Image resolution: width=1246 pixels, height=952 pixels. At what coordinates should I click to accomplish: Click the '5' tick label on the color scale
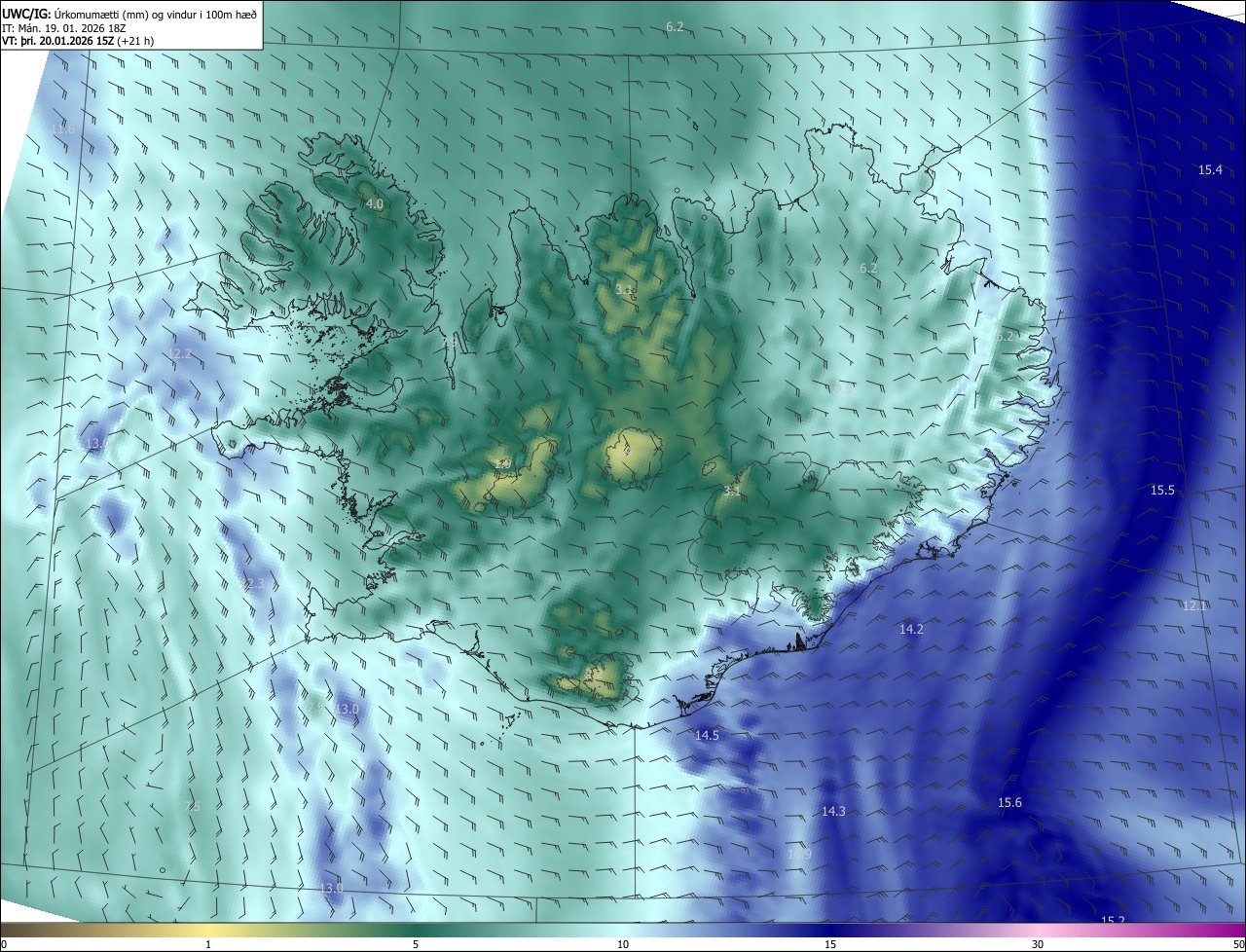coord(416,944)
